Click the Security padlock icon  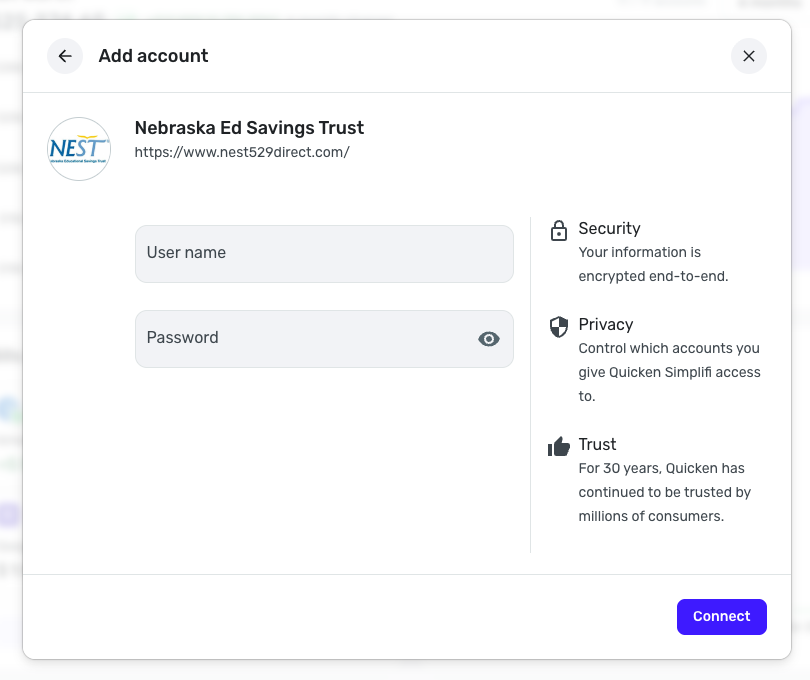559,231
